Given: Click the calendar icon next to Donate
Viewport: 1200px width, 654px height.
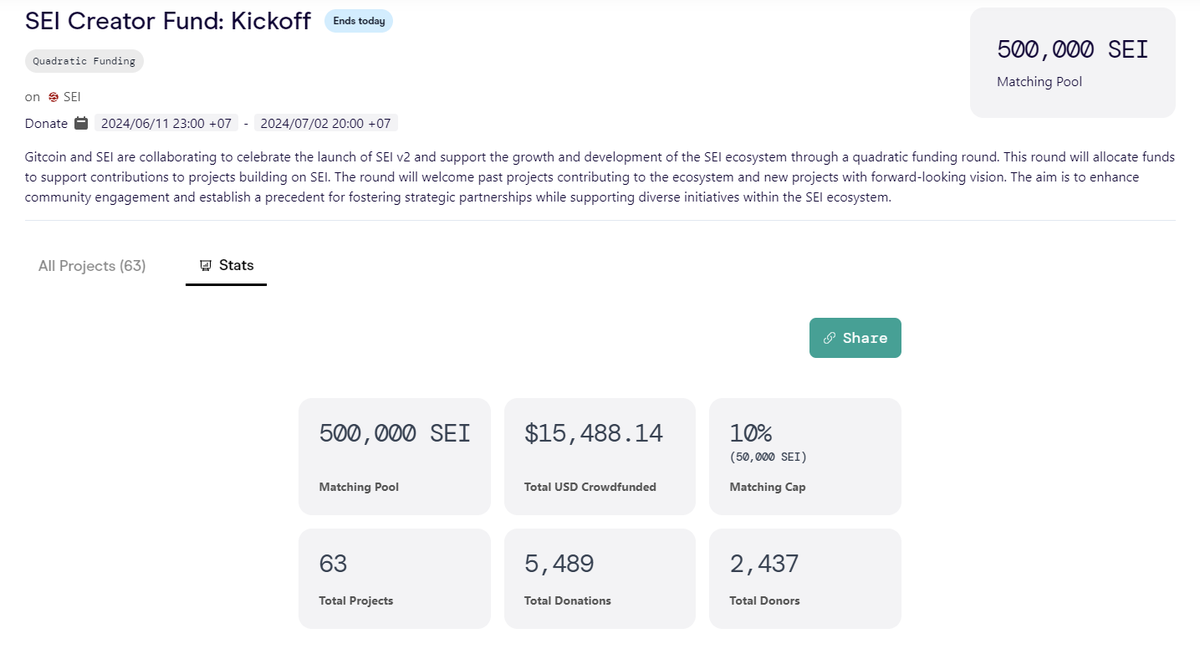Looking at the screenshot, I should [80, 122].
